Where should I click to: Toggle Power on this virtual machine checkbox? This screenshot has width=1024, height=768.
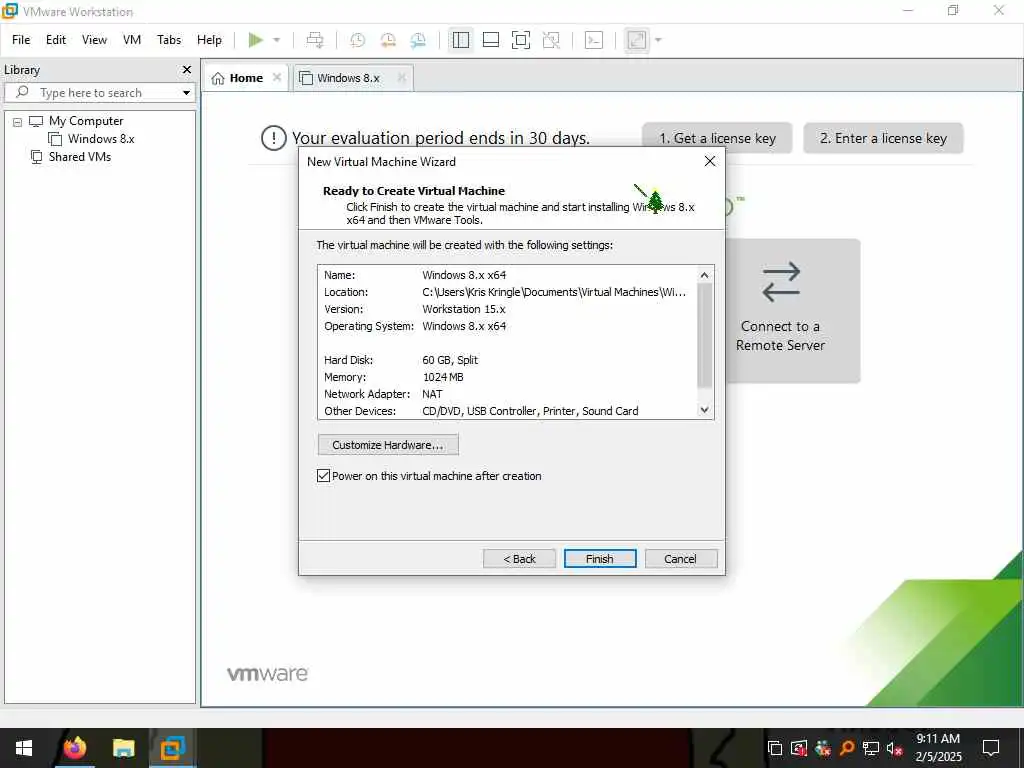(x=323, y=475)
